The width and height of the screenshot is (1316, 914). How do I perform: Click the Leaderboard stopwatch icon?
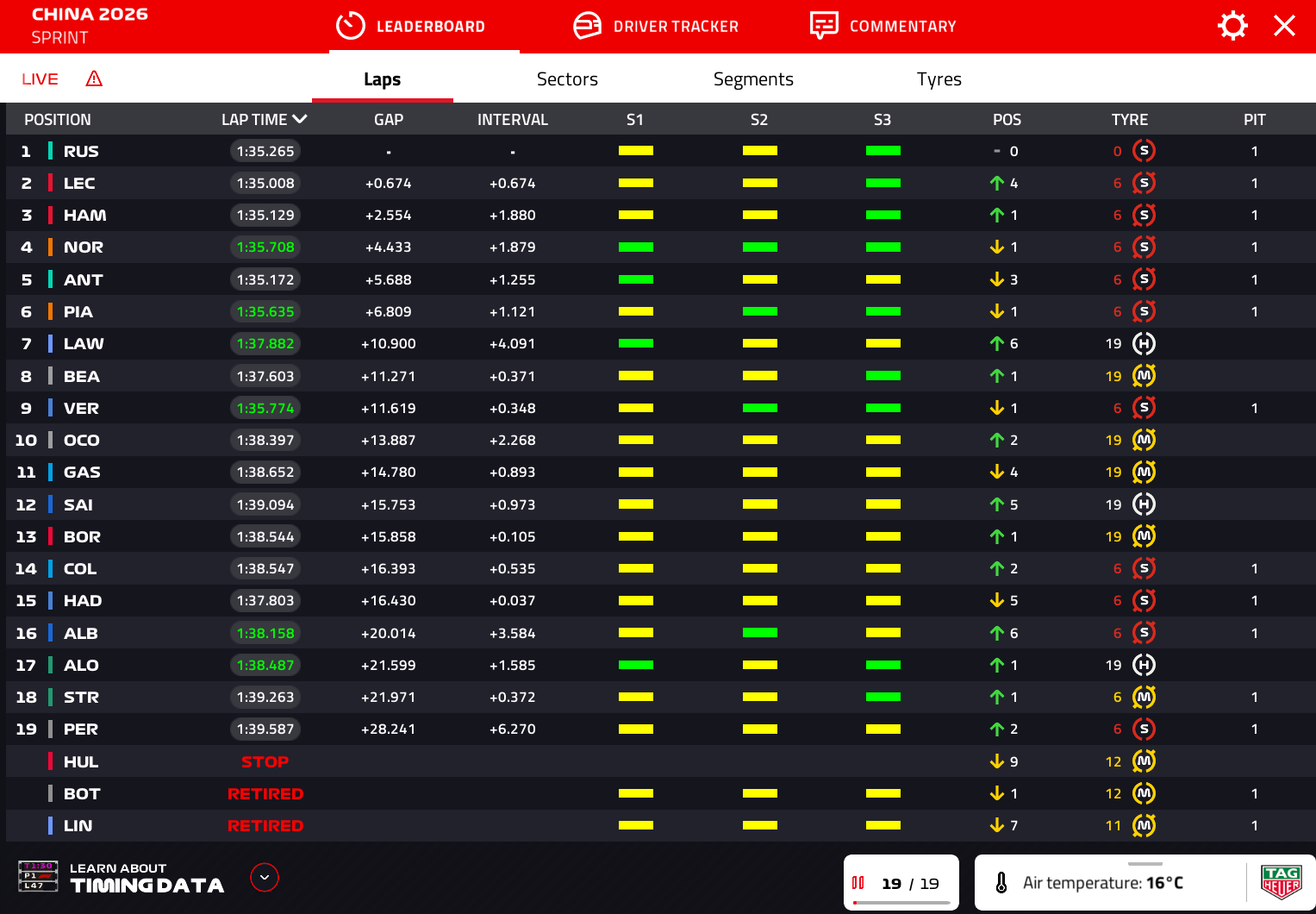click(x=351, y=26)
